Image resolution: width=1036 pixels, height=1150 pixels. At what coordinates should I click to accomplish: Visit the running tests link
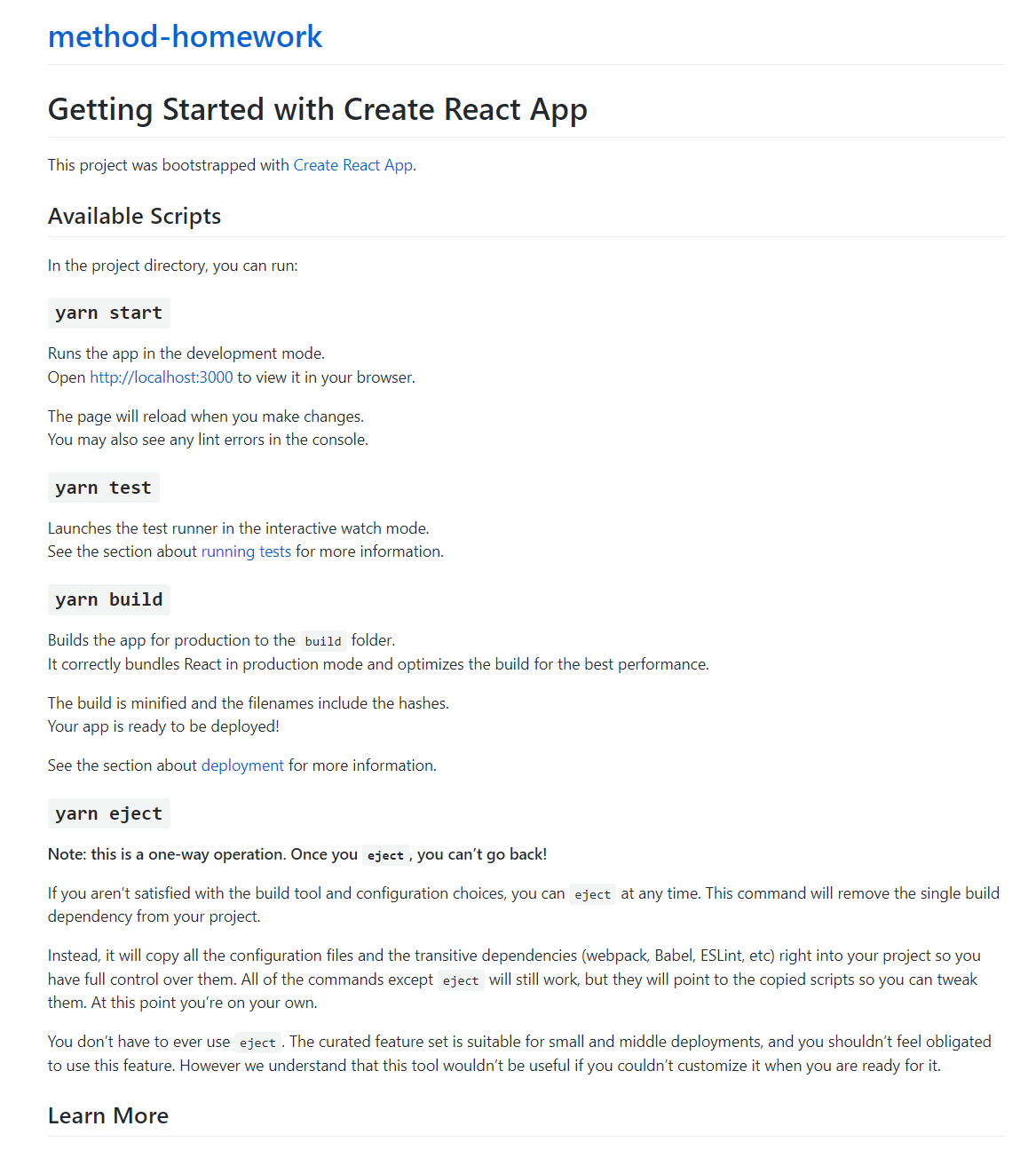pos(246,551)
